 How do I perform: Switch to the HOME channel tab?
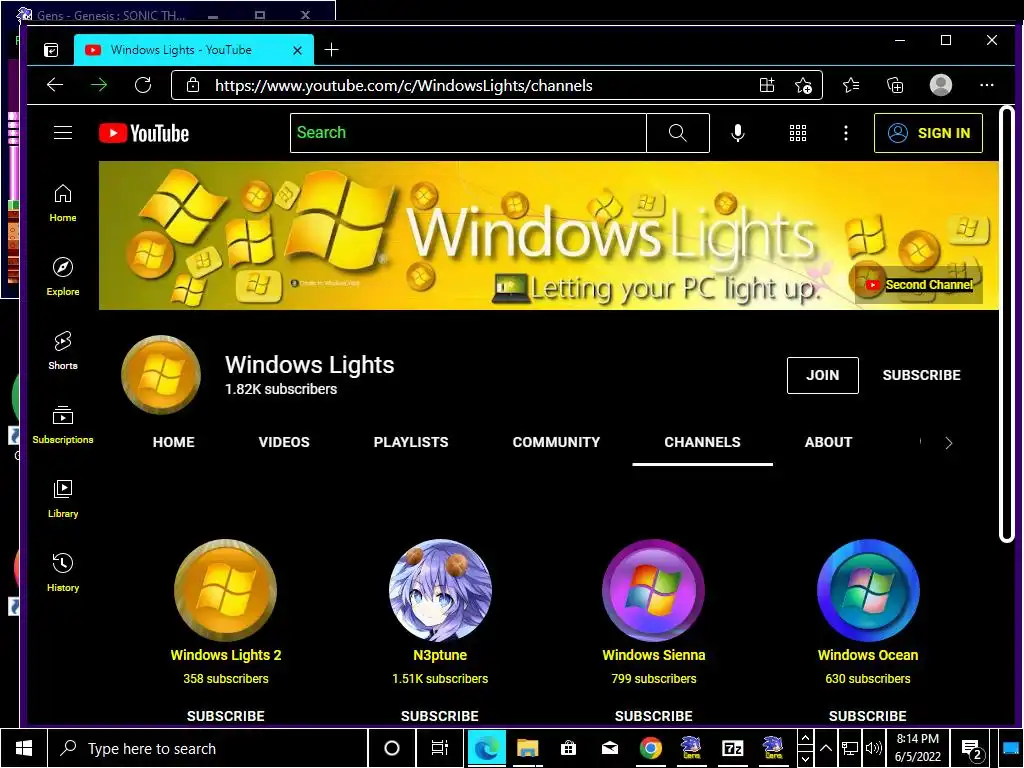(174, 442)
